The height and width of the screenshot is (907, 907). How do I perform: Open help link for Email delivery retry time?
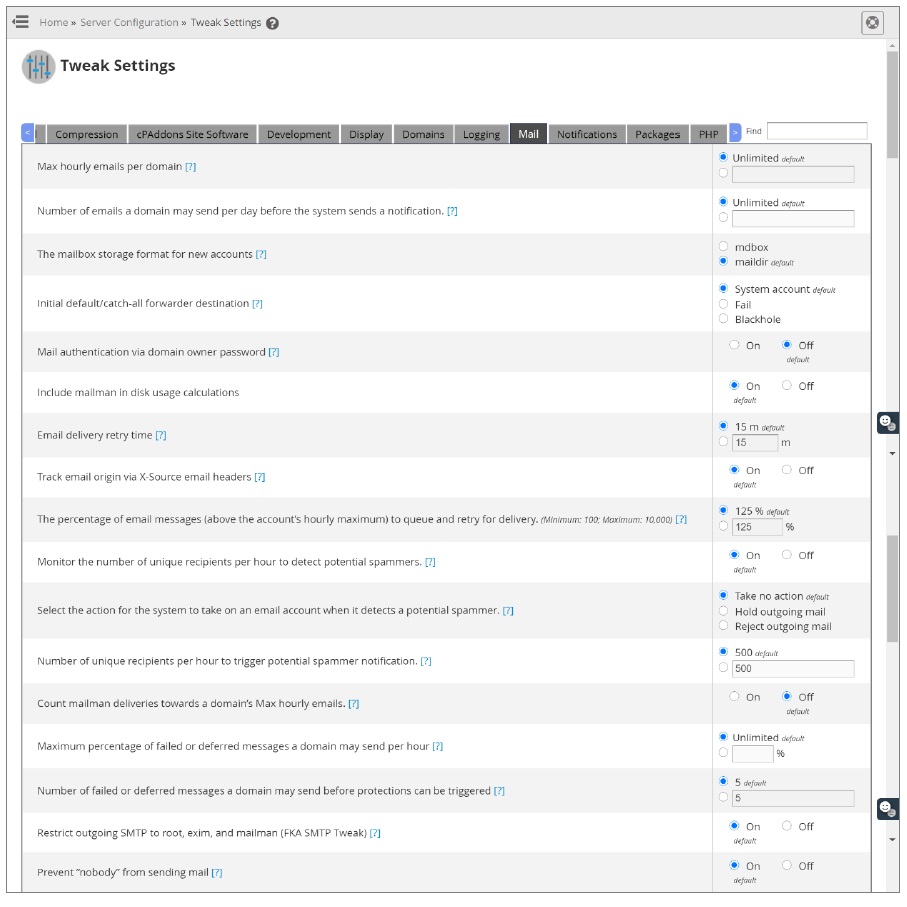pos(161,435)
